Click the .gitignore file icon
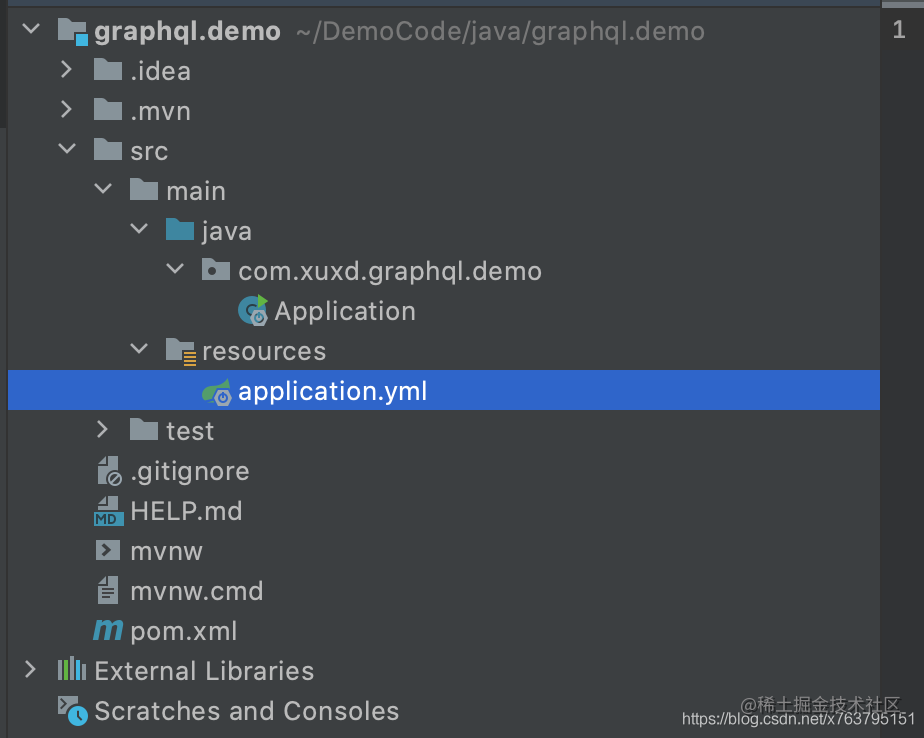The height and width of the screenshot is (738, 924). 108,470
